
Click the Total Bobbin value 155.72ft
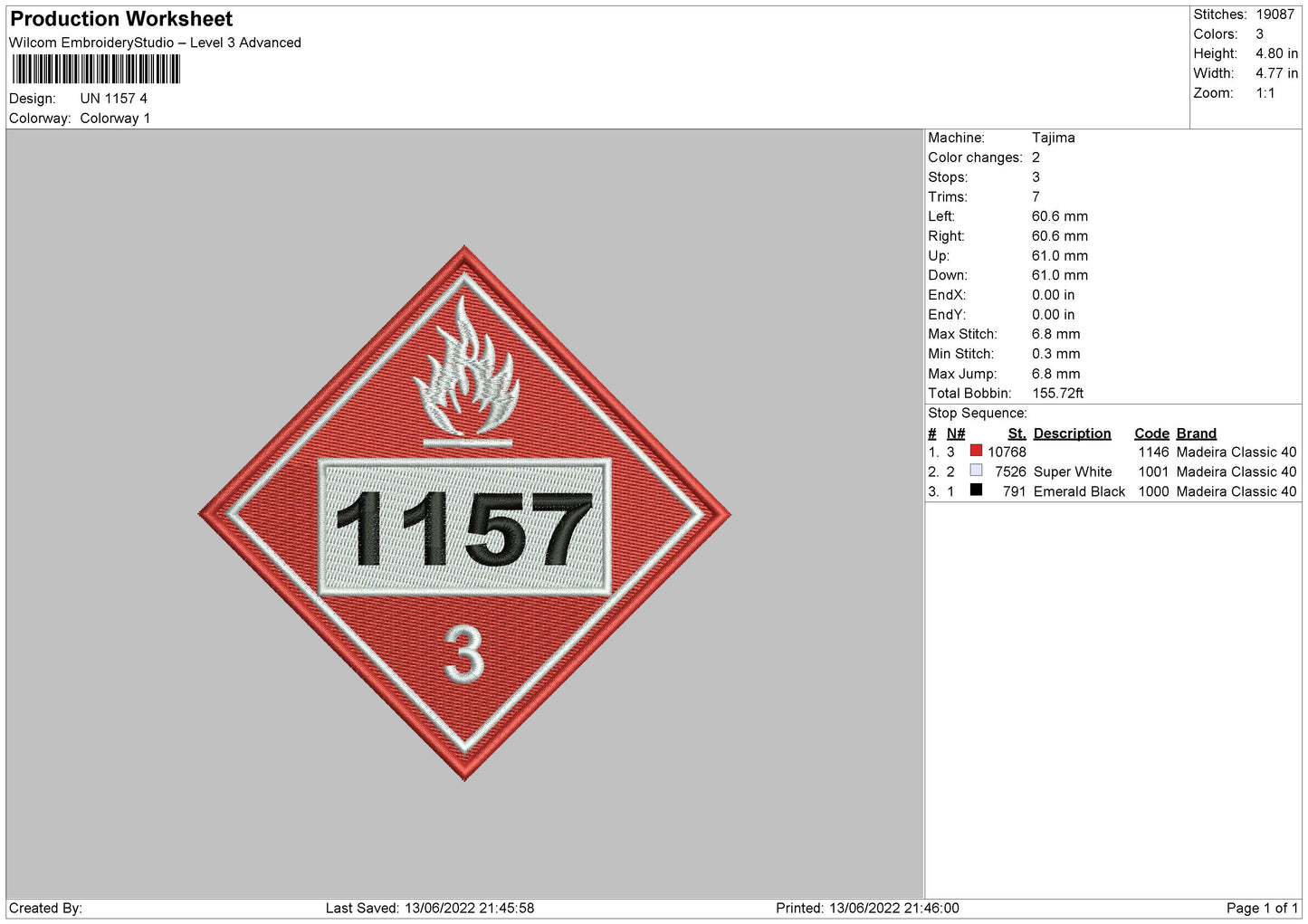coord(1058,394)
